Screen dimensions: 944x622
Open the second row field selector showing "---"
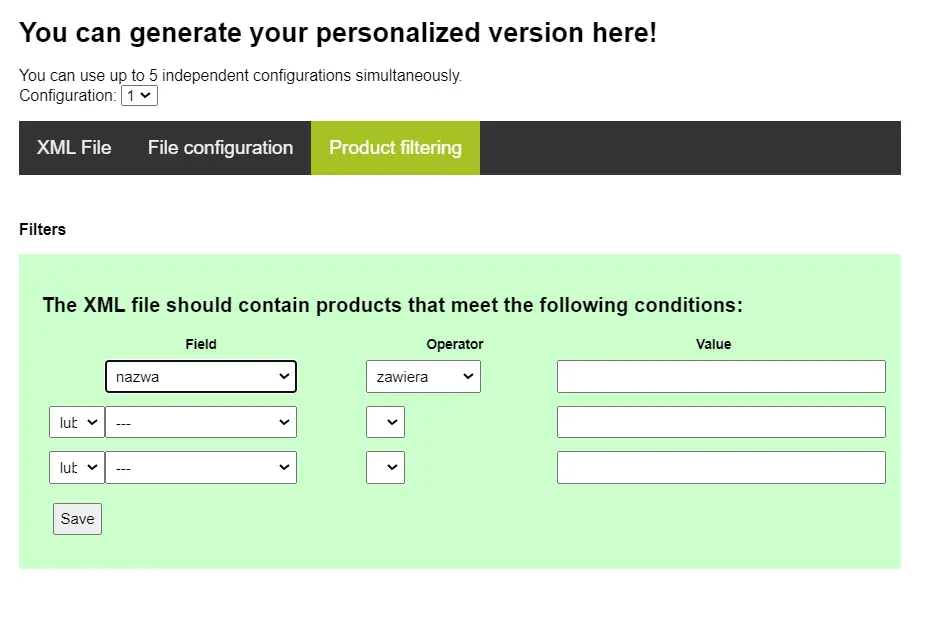tap(200, 421)
